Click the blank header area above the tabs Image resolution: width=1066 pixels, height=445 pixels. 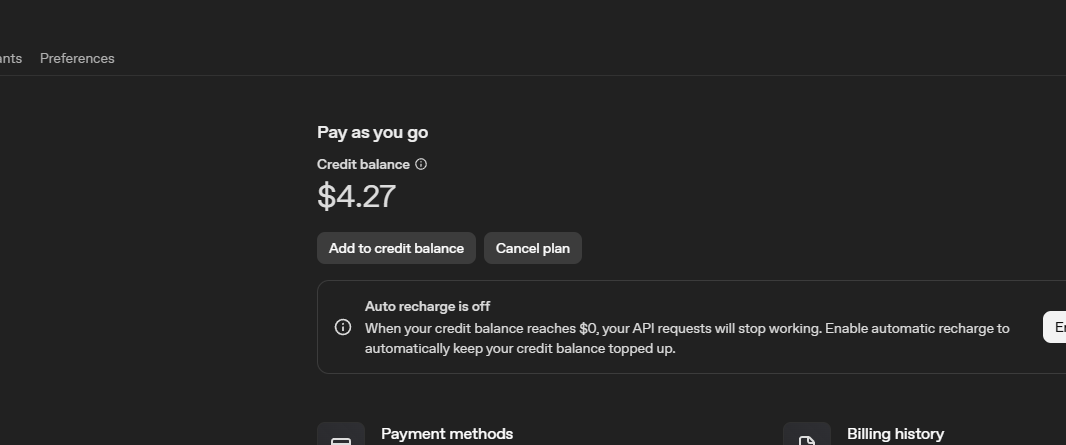tap(500, 20)
